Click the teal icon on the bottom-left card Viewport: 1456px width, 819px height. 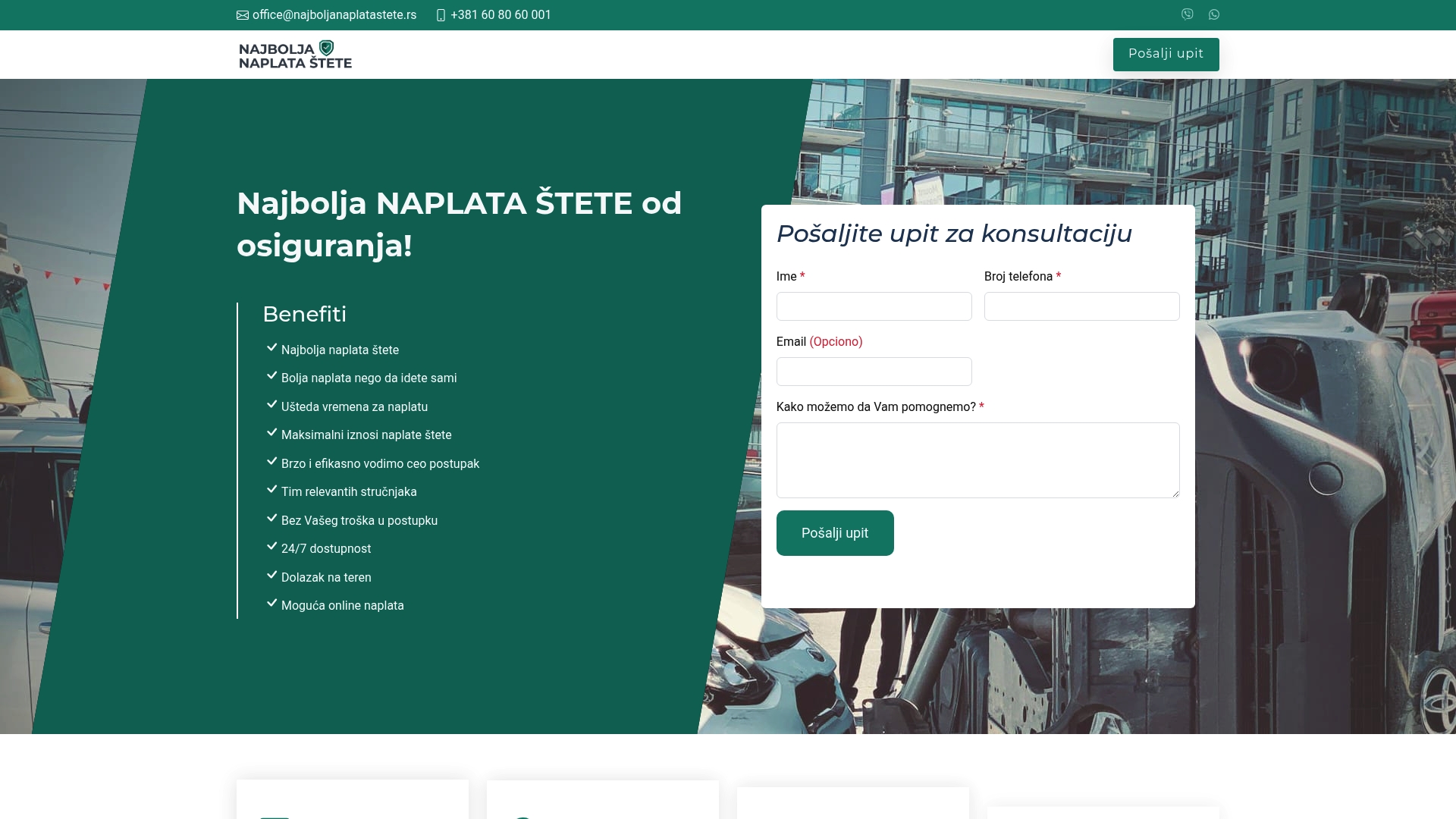[276, 817]
